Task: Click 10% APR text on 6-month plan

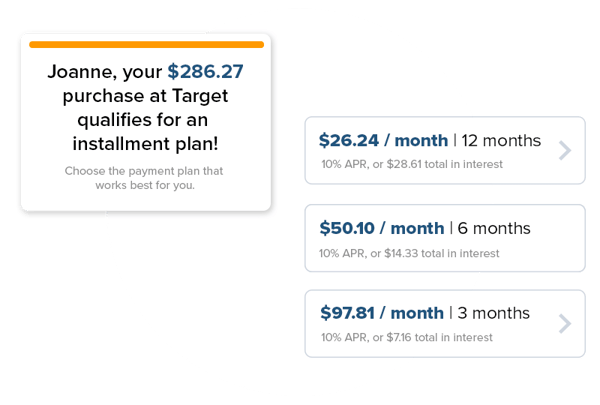Action: pyautogui.click(x=342, y=253)
